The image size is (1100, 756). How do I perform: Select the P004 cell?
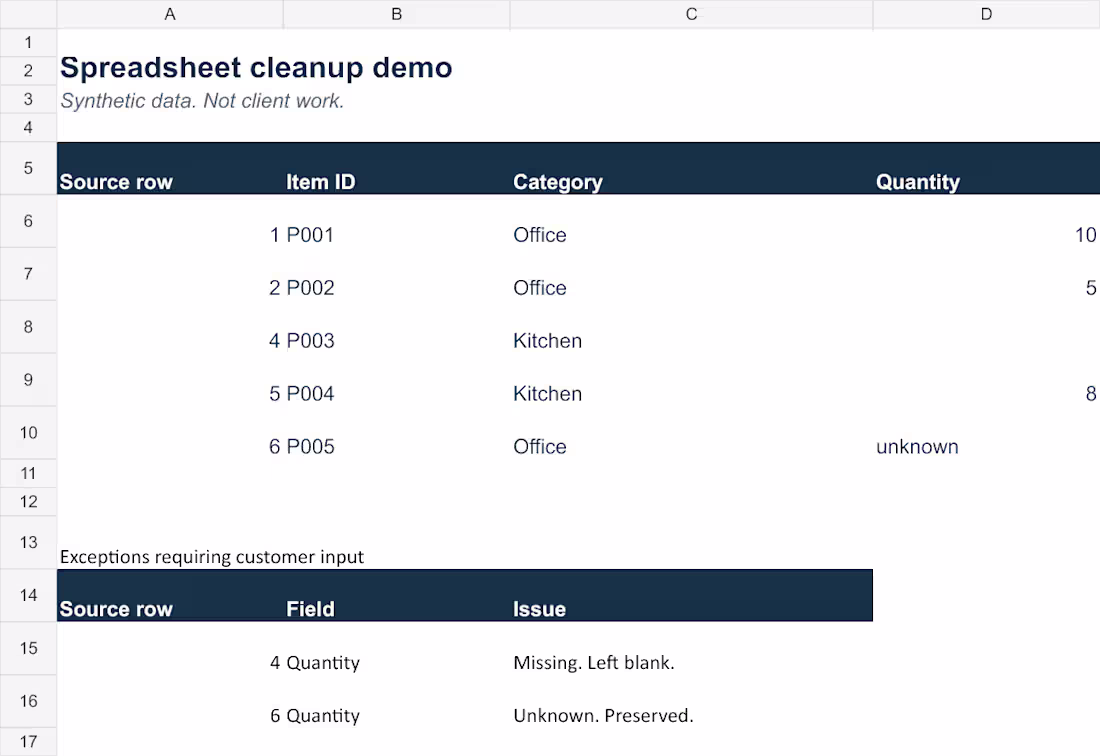pyautogui.click(x=396, y=380)
